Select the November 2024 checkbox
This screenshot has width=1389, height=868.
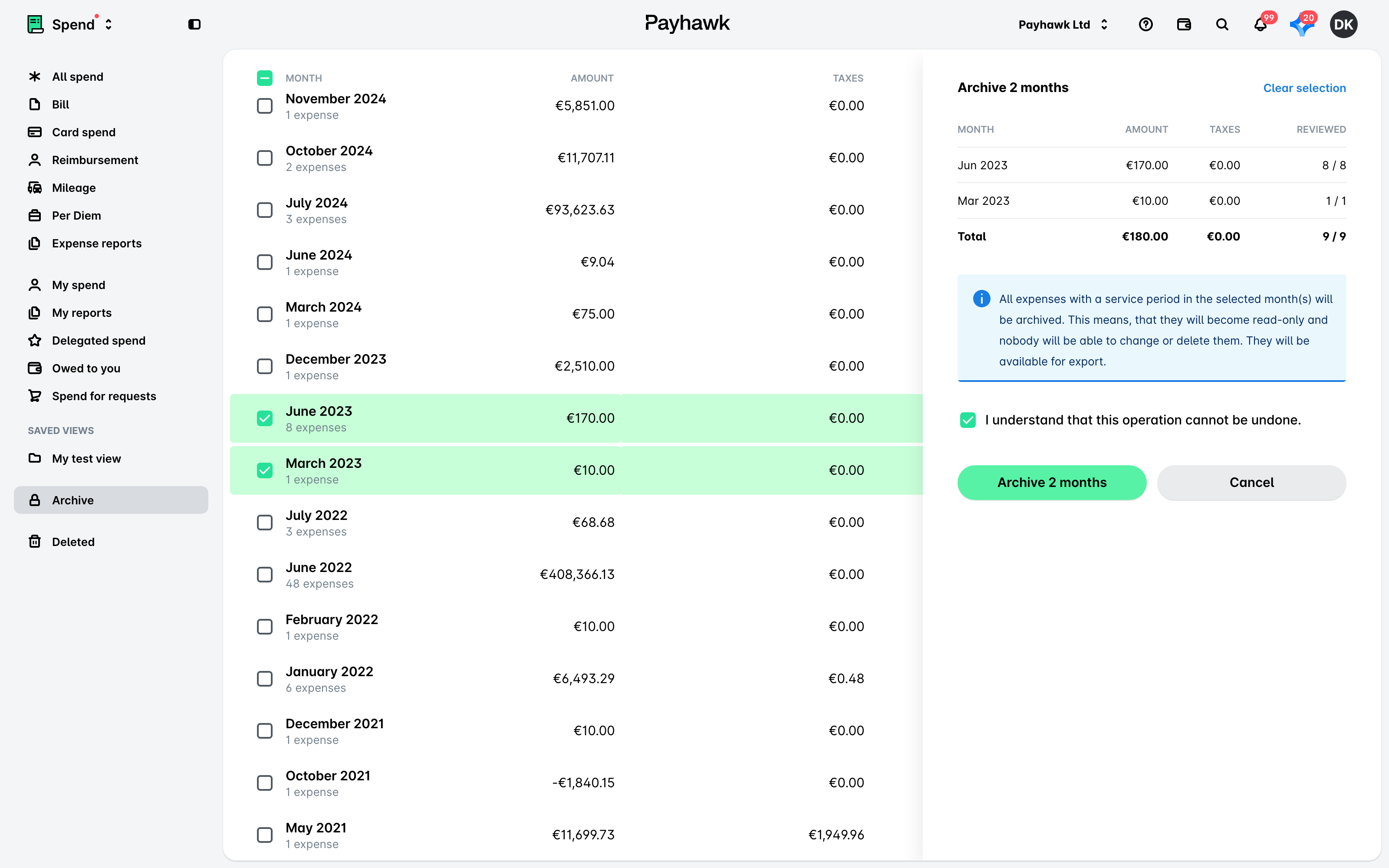point(265,105)
